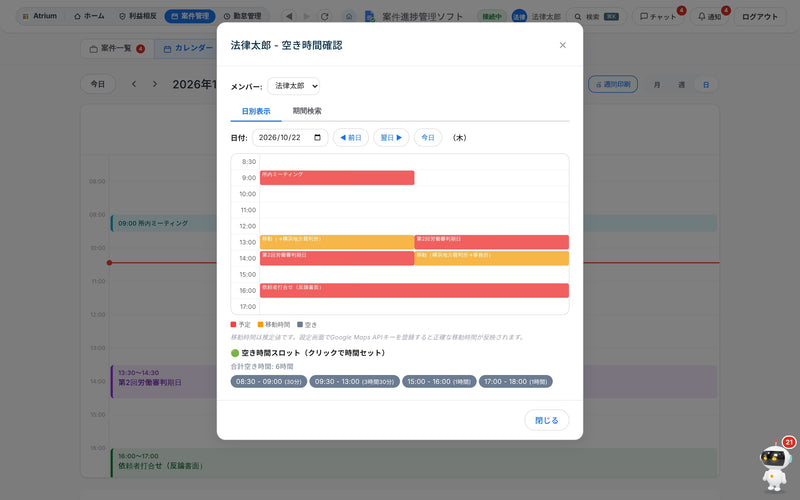Click the 閉じる button
This screenshot has width=800, height=500.
coord(546,420)
